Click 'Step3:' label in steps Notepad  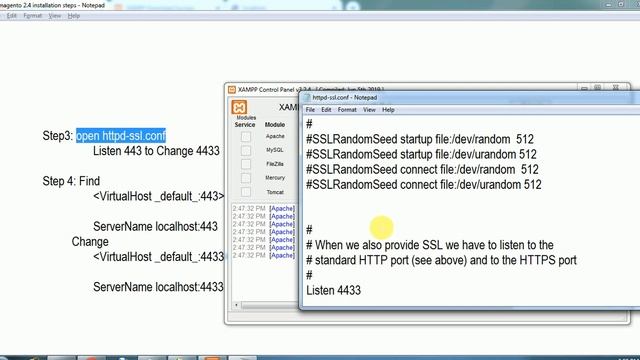(x=58, y=136)
